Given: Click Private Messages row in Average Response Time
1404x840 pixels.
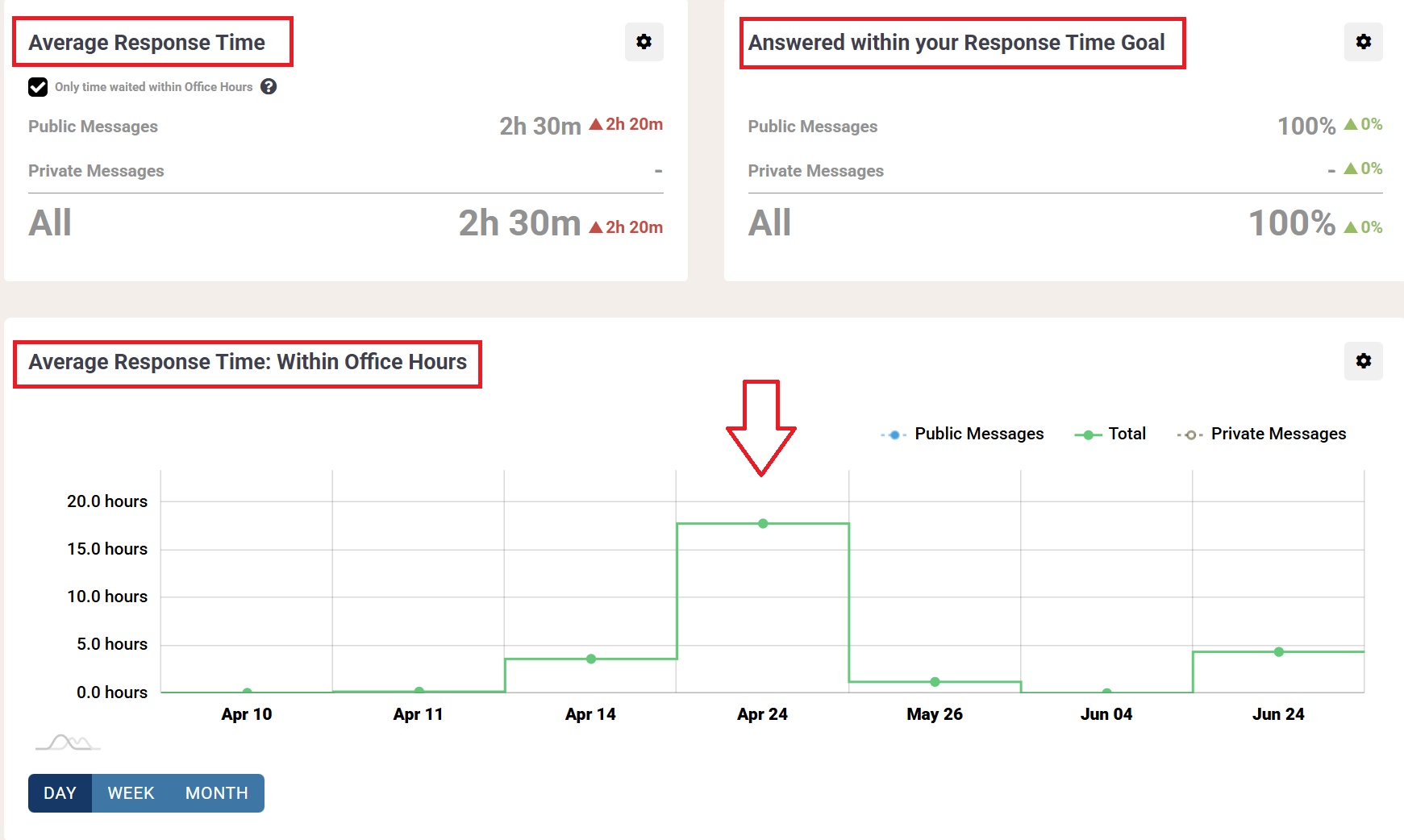Looking at the screenshot, I should (x=346, y=171).
